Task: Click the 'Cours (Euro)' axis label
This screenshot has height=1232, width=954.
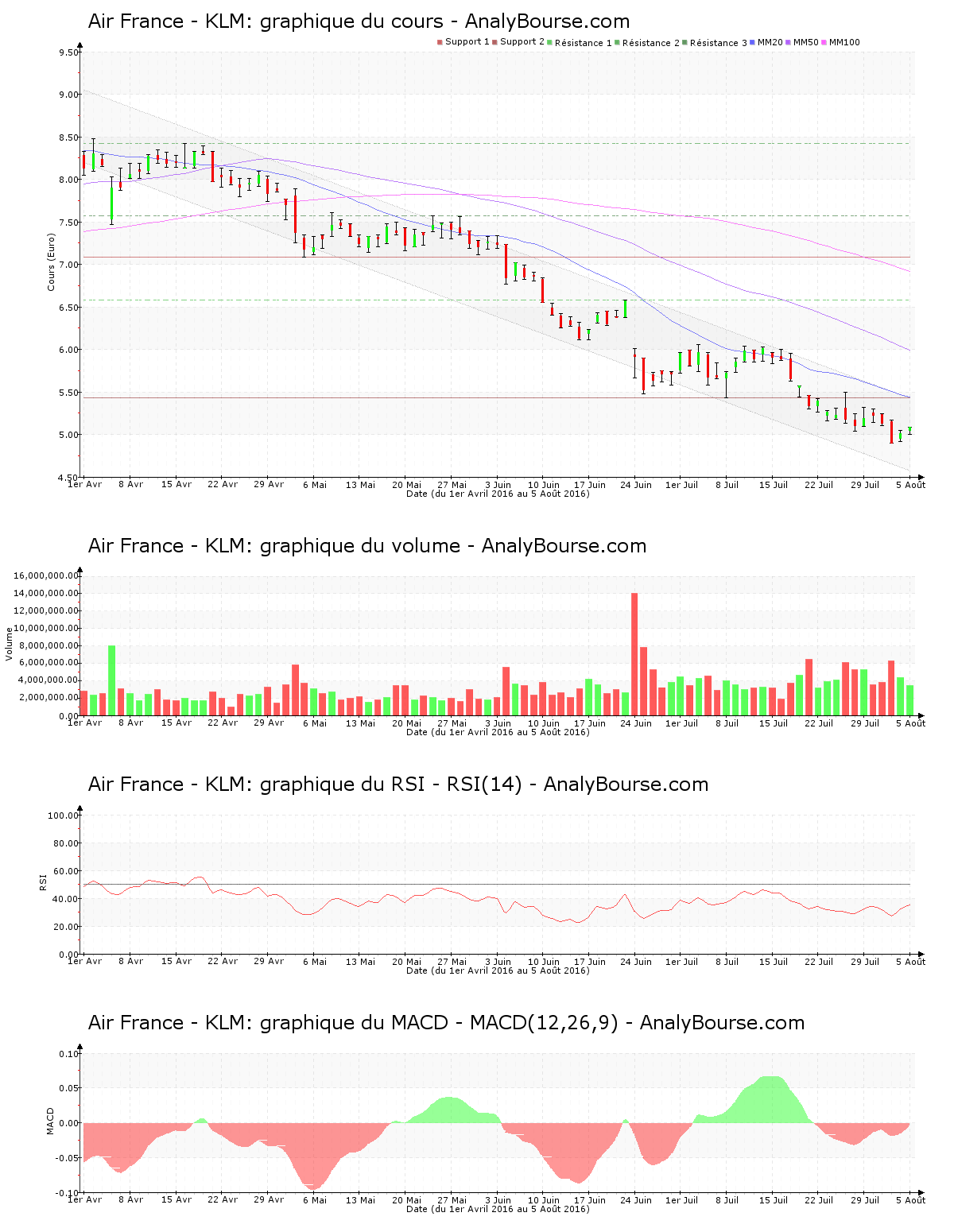Action: pos(52,262)
